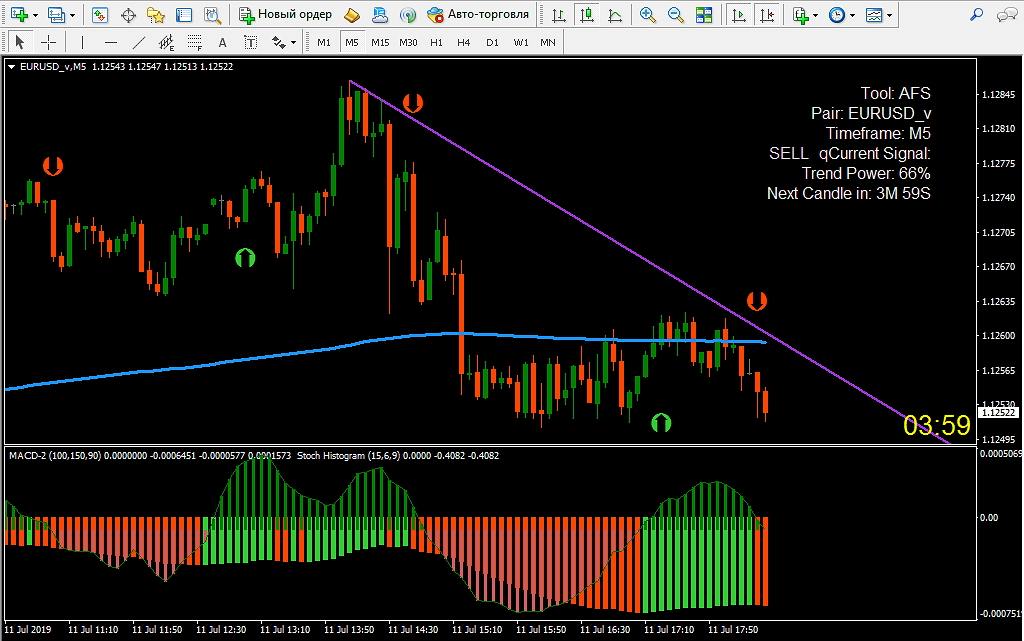Show the Data Window crosshair icon
The image size is (1024, 641).
pos(129,15)
